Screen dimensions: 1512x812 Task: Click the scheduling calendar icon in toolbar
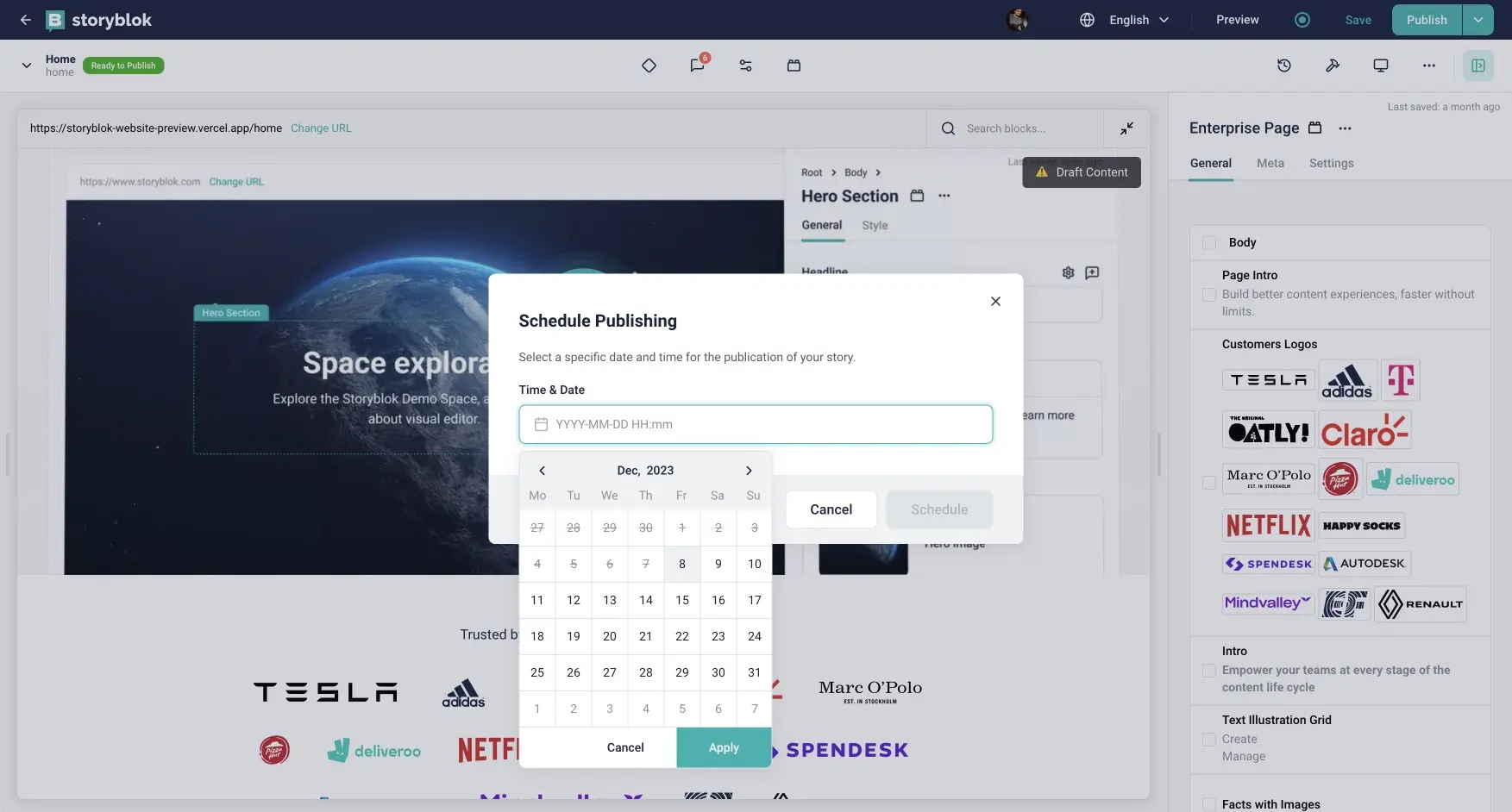[794, 66]
